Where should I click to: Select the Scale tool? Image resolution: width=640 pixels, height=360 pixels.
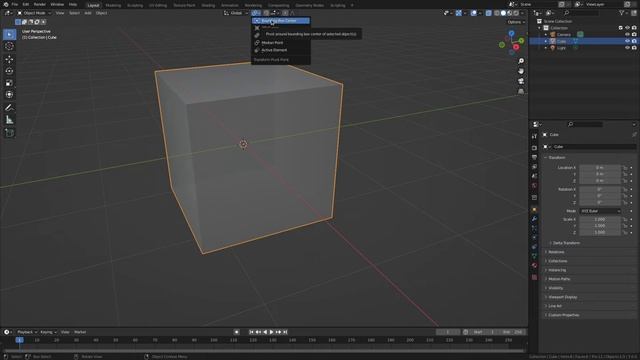click(9, 83)
